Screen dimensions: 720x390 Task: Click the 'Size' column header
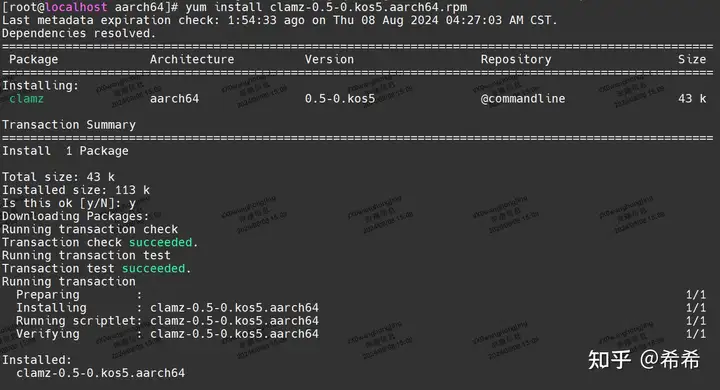(692, 60)
